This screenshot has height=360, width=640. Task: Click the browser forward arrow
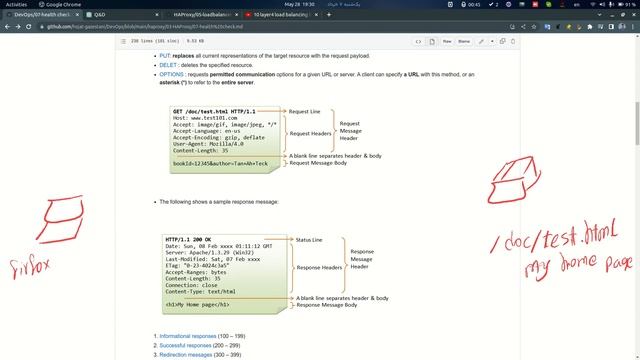18,27
